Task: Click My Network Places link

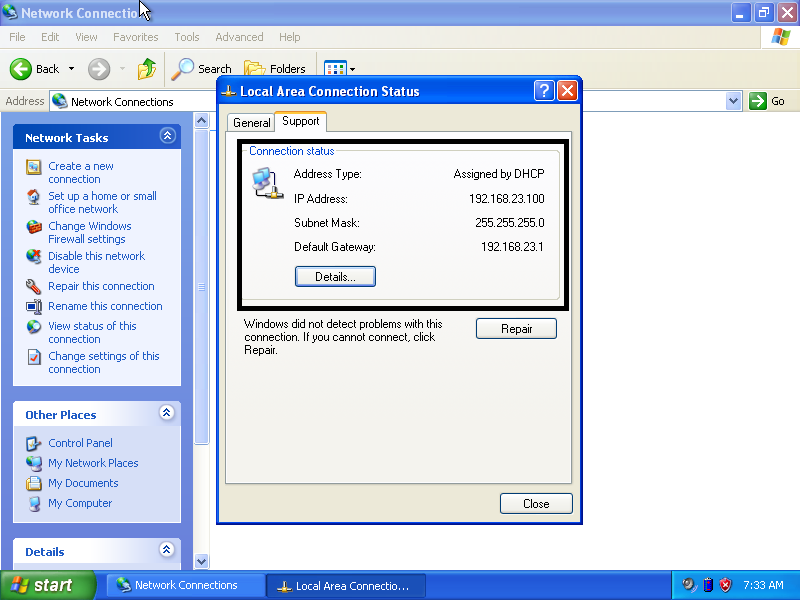Action: 91,463
